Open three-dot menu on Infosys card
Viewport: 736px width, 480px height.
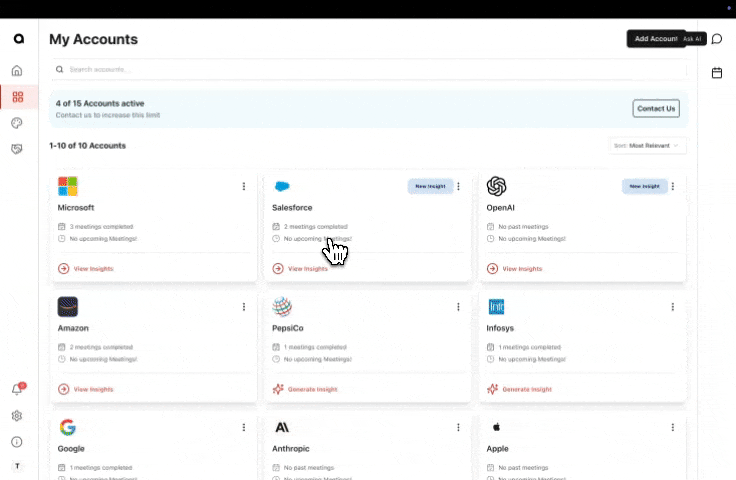coord(672,307)
